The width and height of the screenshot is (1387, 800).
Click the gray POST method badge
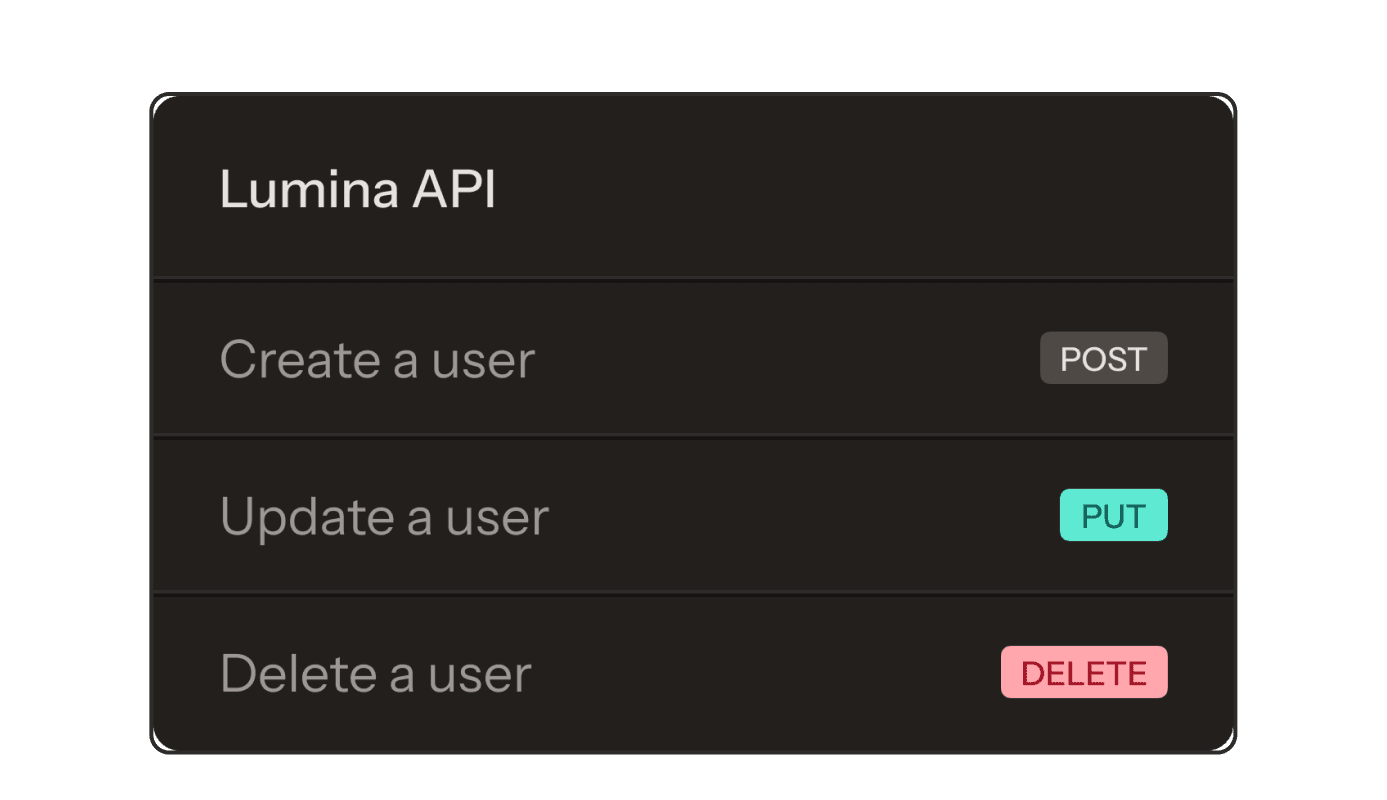pos(1103,359)
